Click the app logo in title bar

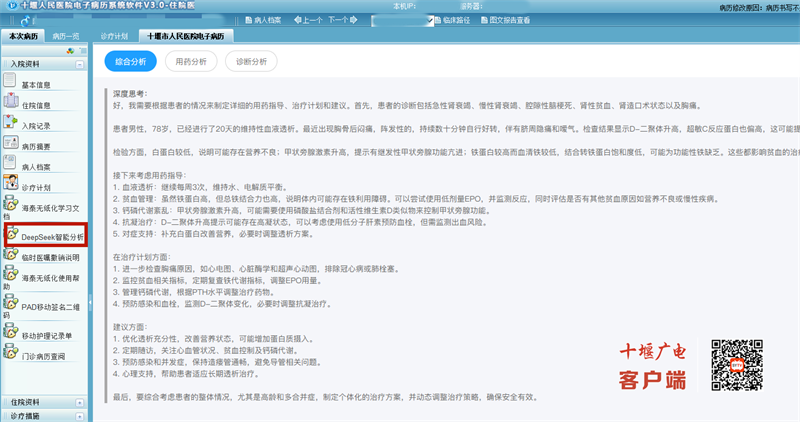coord(12,6)
